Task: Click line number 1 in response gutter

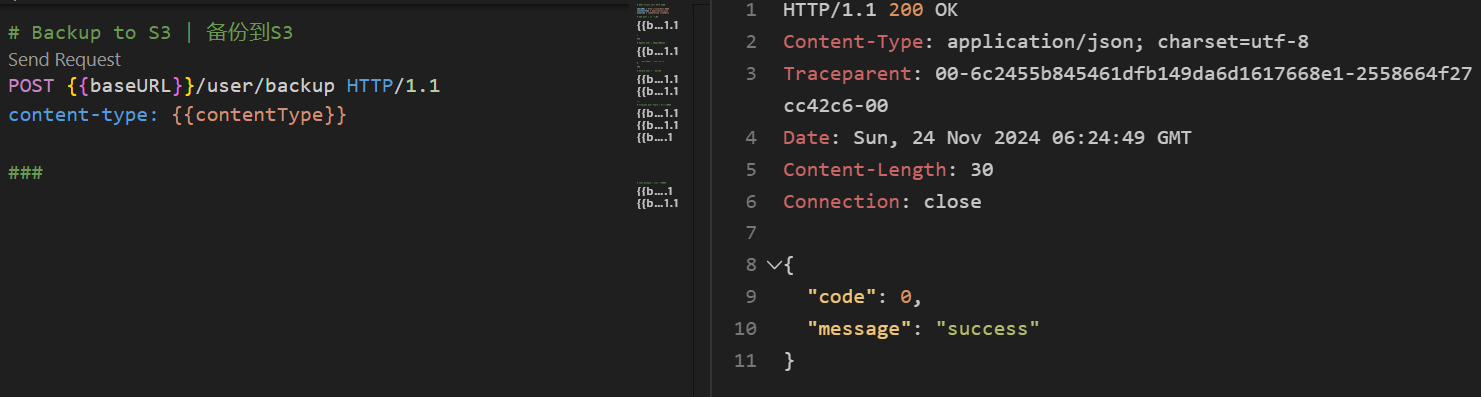Action: pyautogui.click(x=751, y=10)
